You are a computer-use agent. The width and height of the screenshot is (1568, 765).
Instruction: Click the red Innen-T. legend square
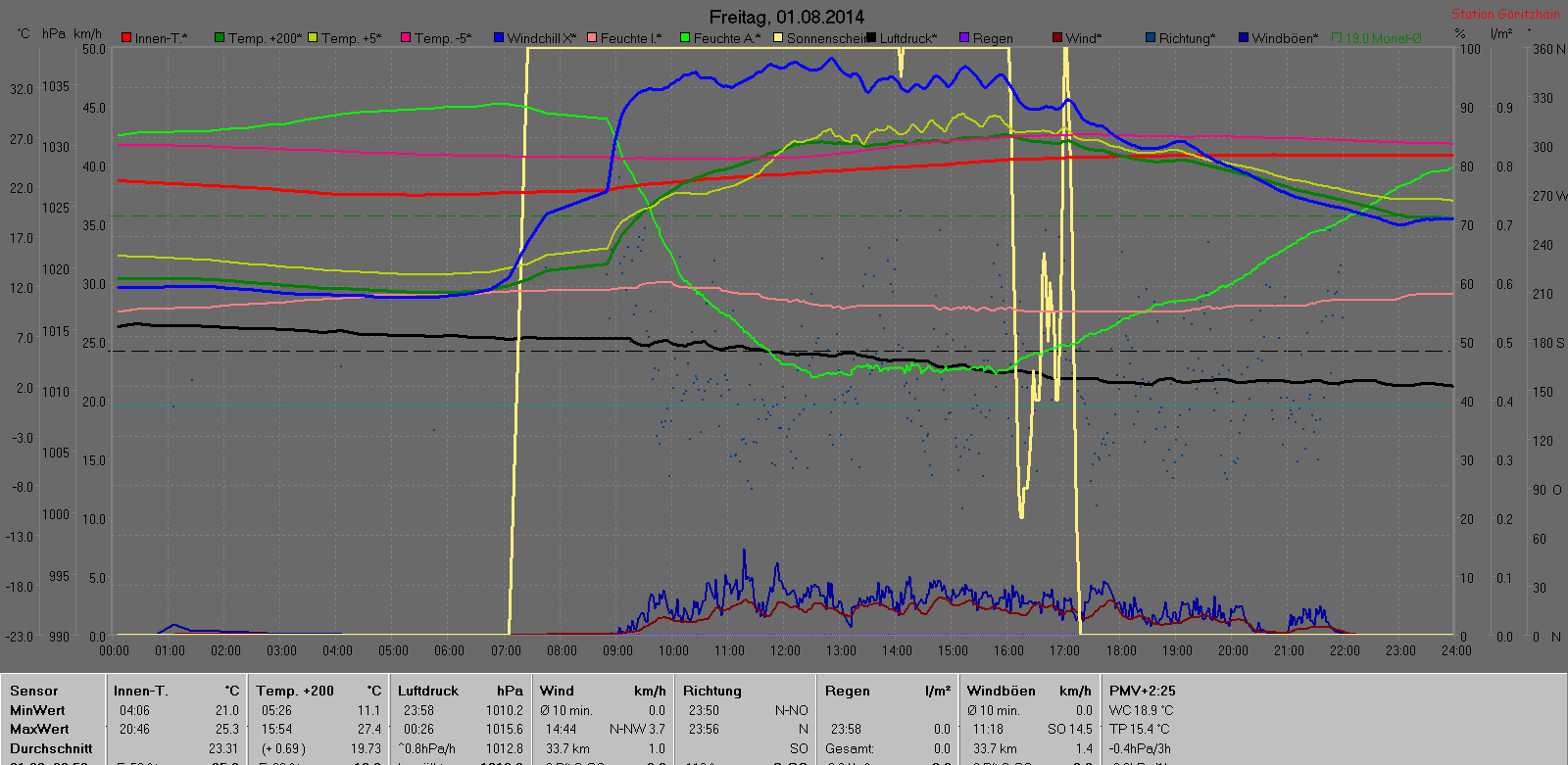point(126,38)
